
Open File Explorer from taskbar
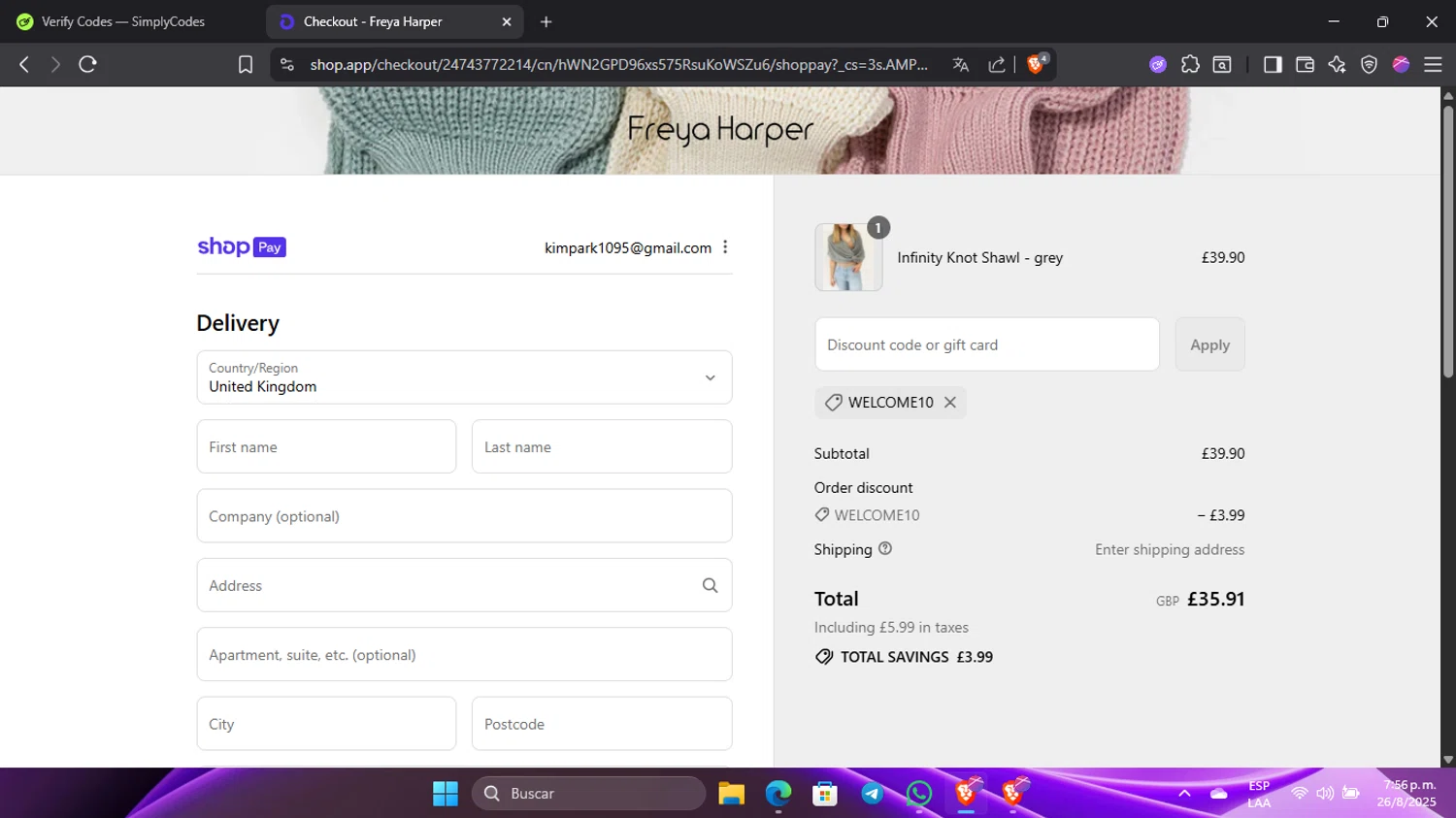click(x=731, y=794)
